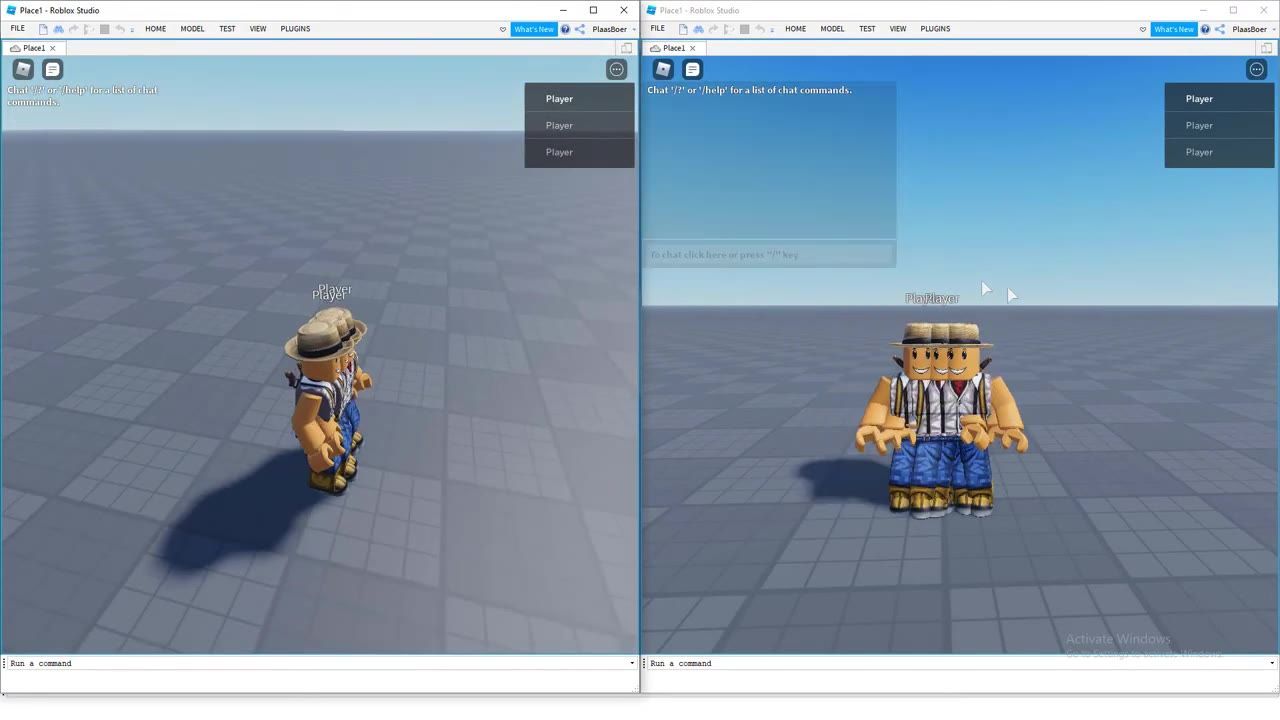Click viewport layout icon in right tab bar
The width and height of the screenshot is (1280, 720).
pyautogui.click(x=1267, y=48)
